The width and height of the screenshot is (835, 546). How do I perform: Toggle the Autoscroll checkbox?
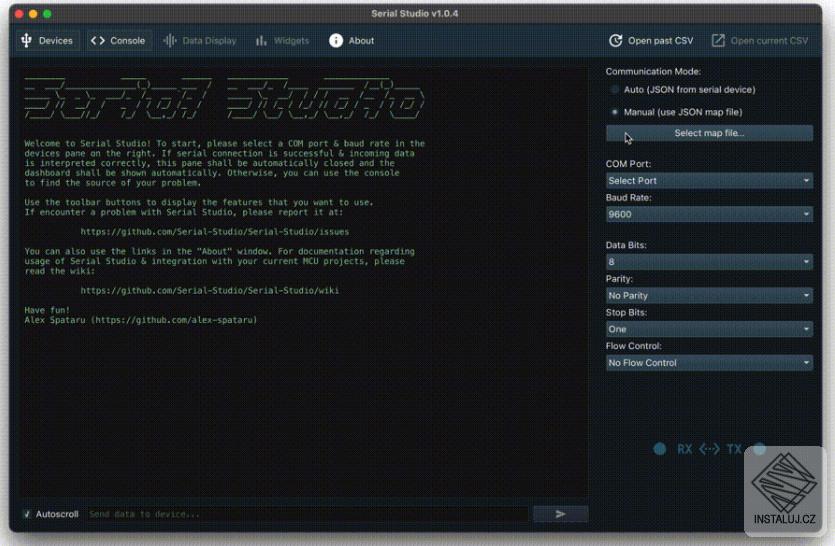[27, 514]
